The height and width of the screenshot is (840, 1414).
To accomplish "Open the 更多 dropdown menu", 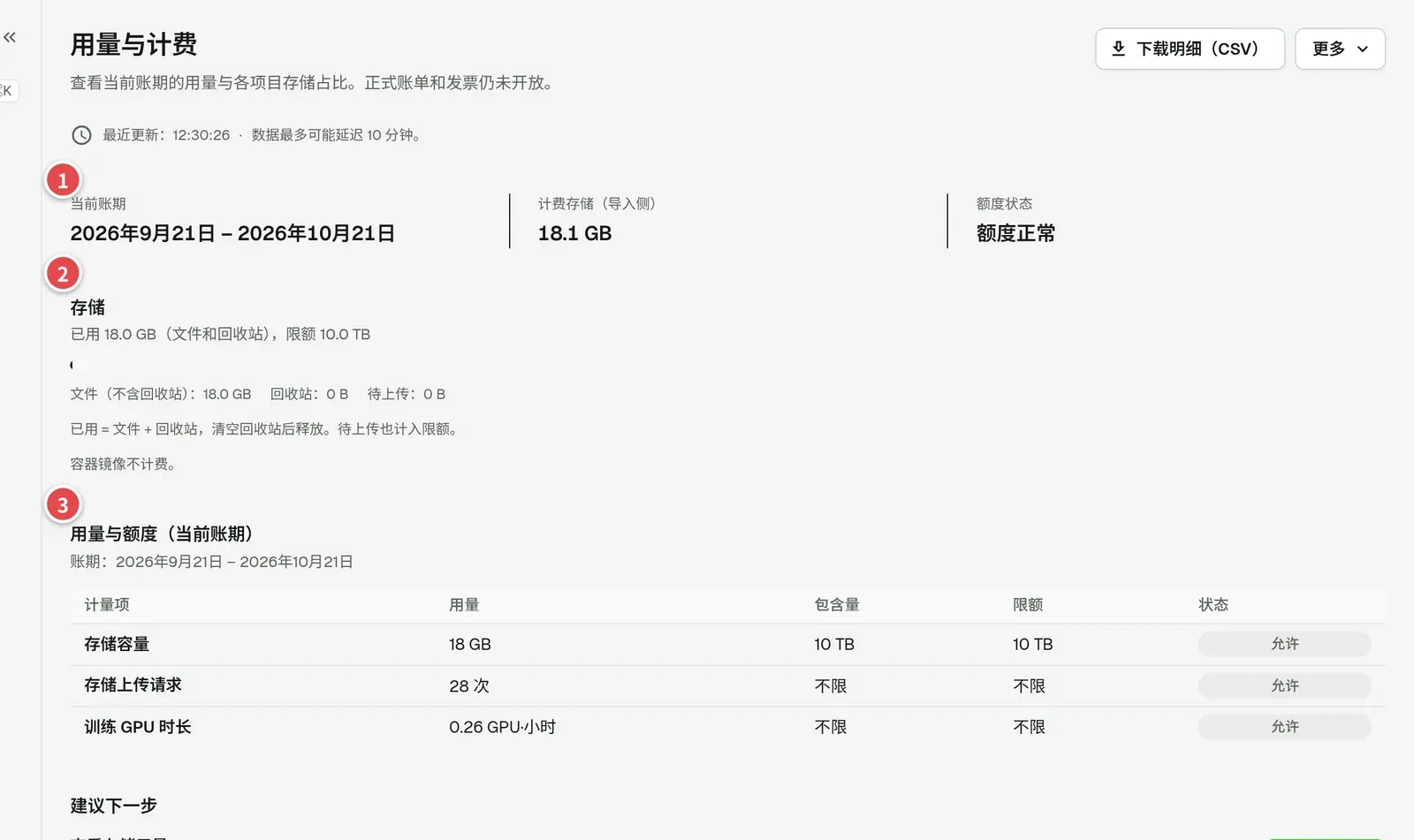I will click(x=1340, y=49).
